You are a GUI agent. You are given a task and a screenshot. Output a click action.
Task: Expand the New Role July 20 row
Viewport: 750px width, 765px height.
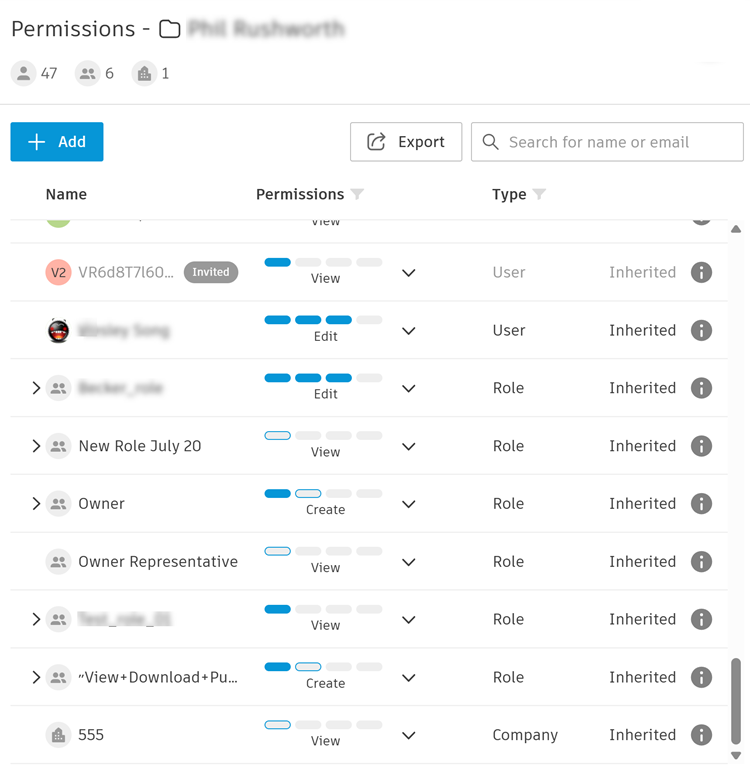pos(36,446)
